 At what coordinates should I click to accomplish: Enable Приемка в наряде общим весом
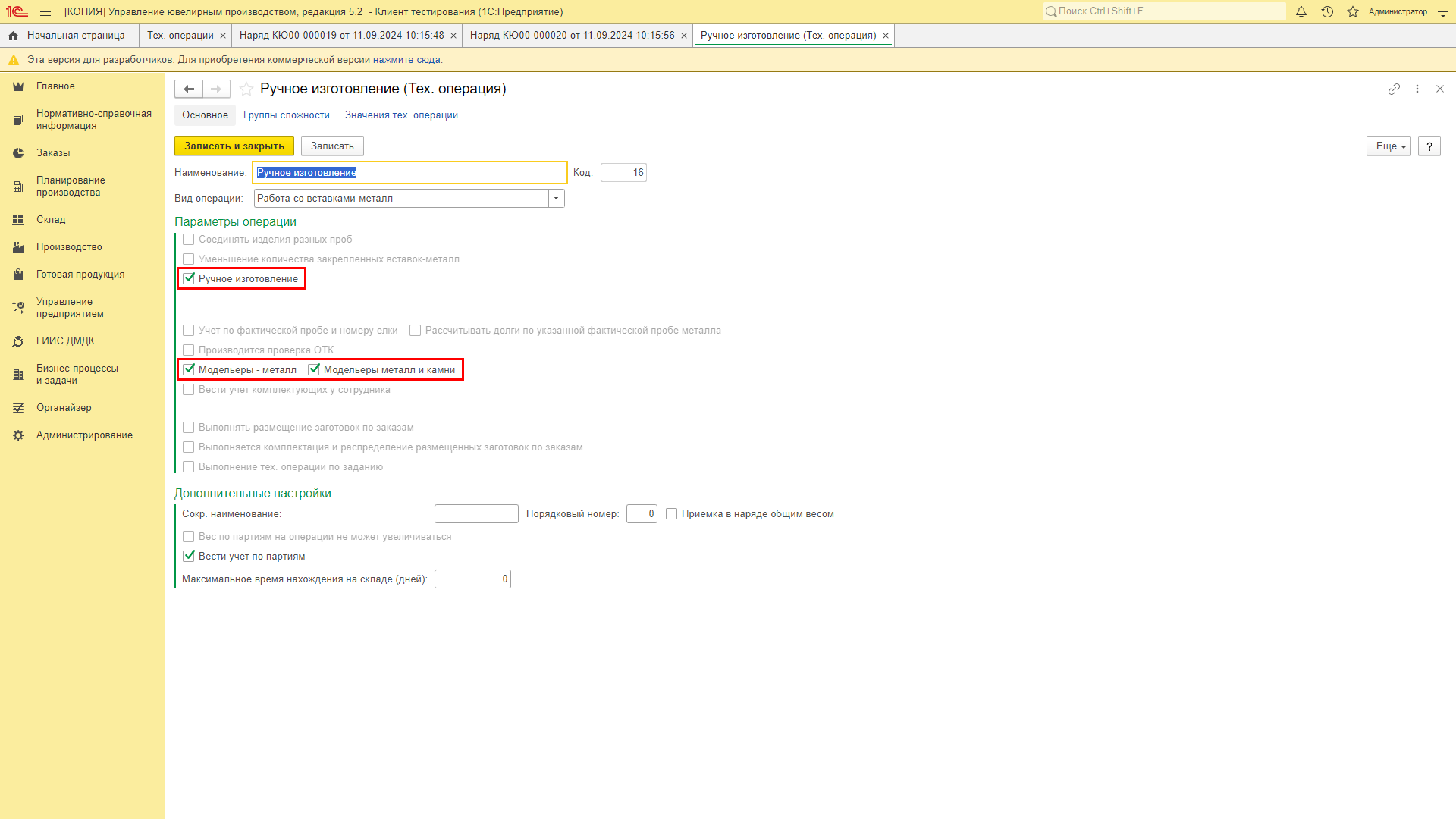coord(671,513)
